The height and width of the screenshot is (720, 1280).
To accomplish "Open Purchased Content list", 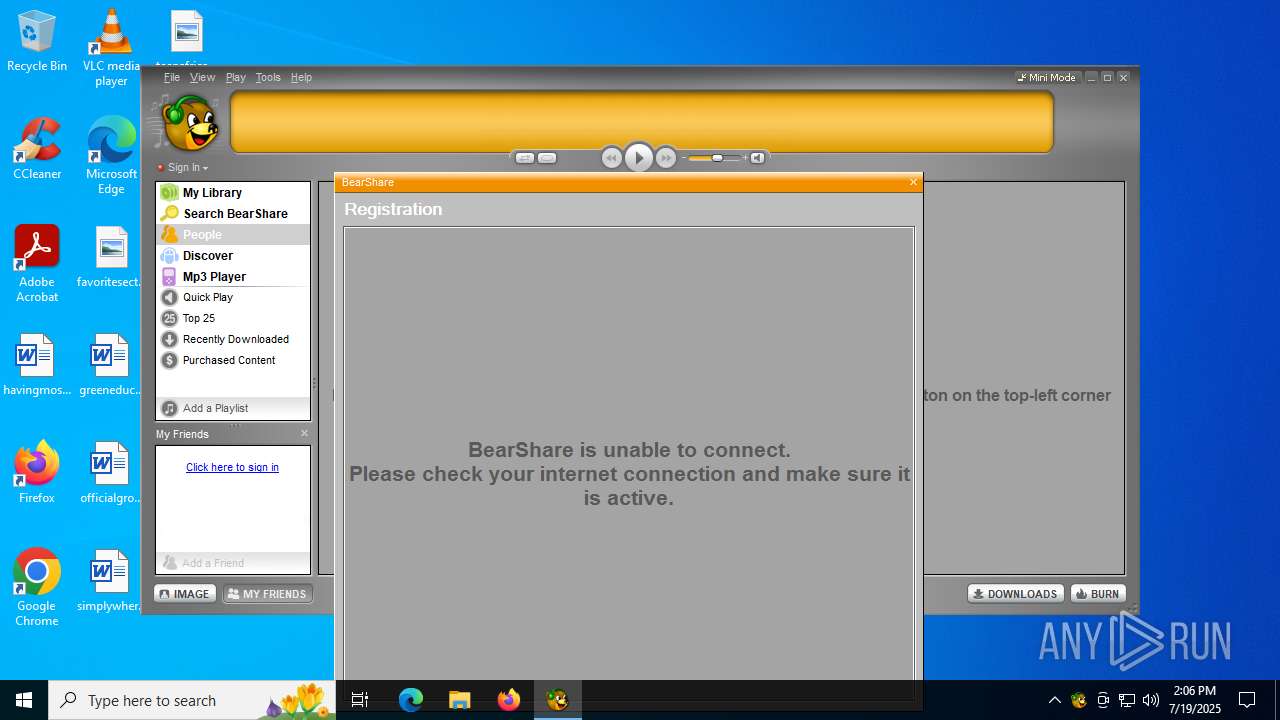I will point(233,360).
